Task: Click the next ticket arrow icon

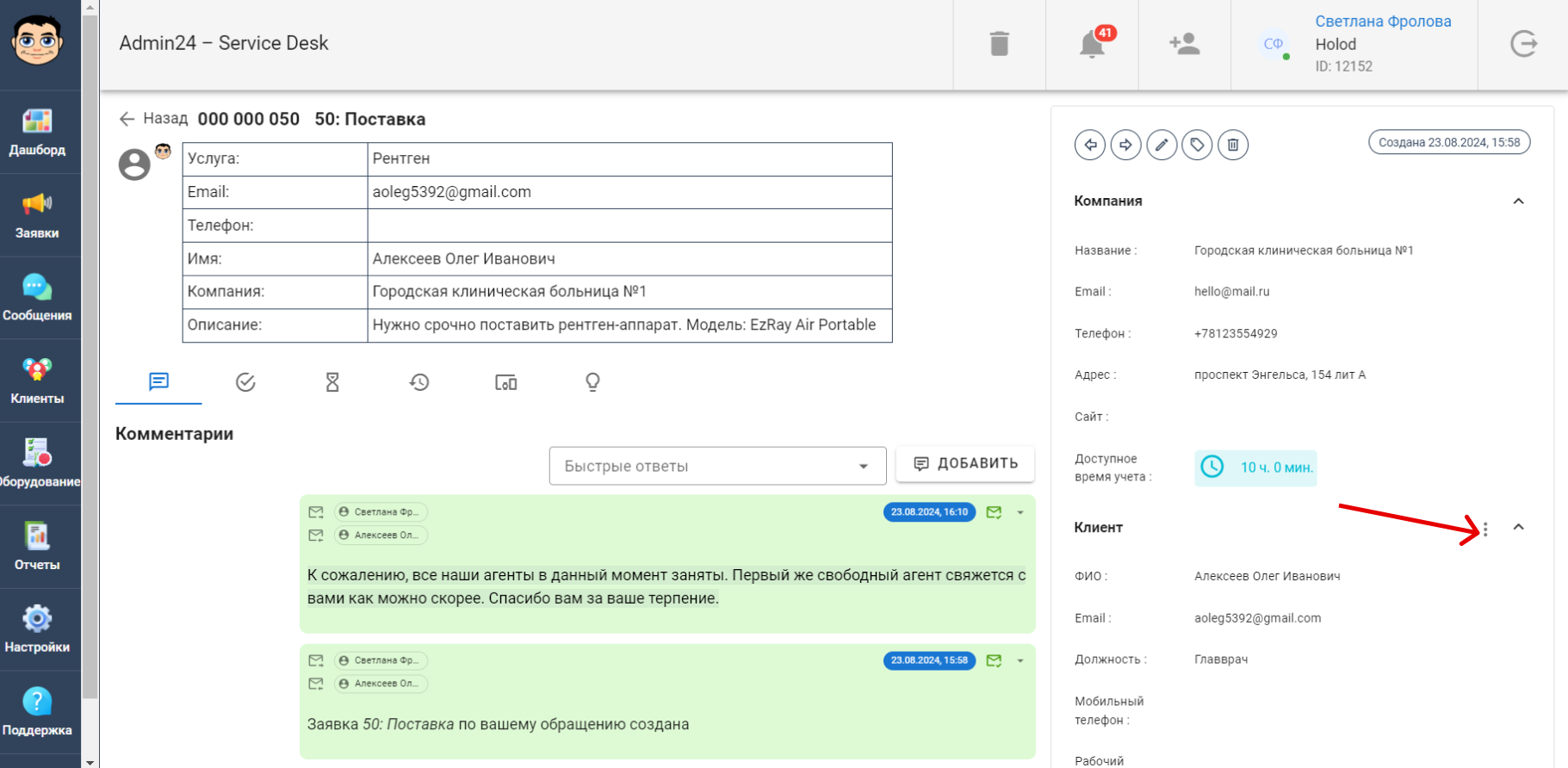Action: 1125,145
